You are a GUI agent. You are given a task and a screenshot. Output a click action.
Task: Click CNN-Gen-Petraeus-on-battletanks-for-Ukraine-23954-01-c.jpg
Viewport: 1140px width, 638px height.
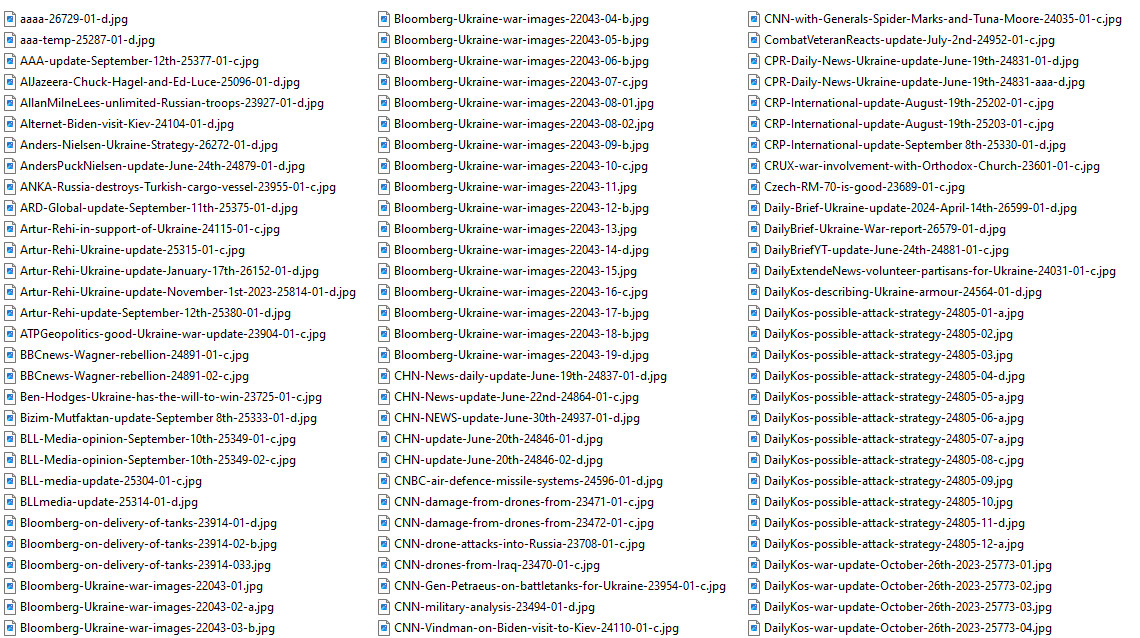[560, 586]
